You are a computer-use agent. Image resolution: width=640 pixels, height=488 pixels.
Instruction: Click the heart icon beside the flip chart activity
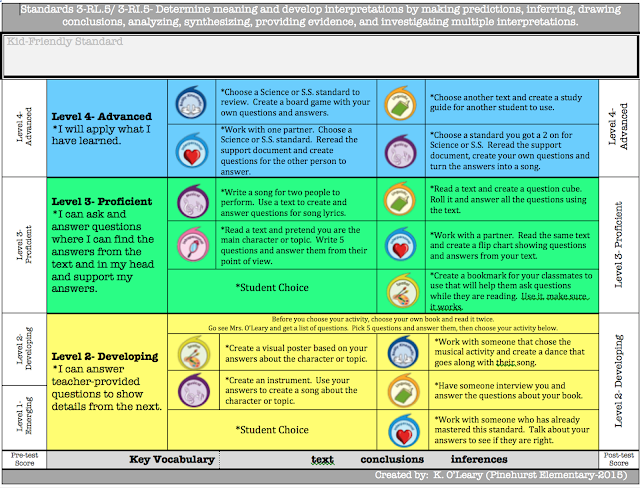coord(401,245)
